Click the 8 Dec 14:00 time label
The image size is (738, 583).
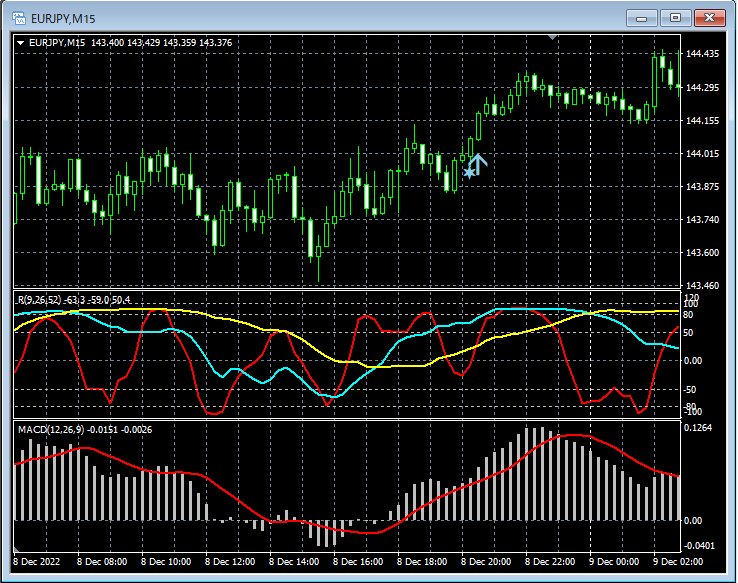pyautogui.click(x=294, y=562)
